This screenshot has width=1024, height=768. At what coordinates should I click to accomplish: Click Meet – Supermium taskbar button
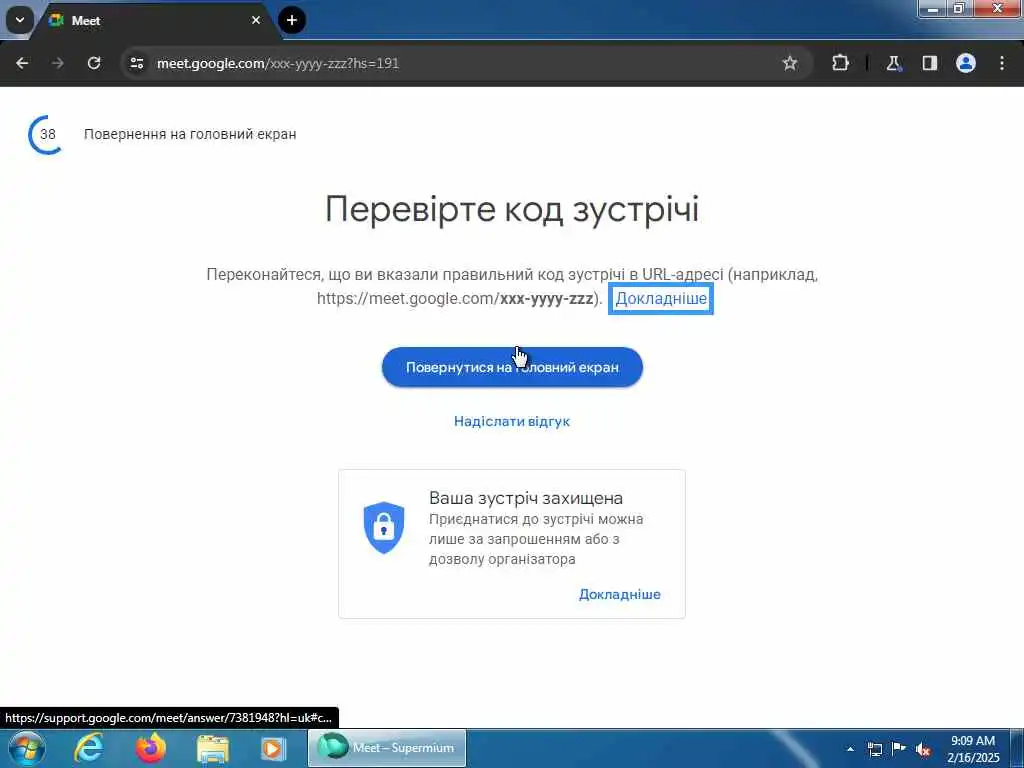click(387, 748)
